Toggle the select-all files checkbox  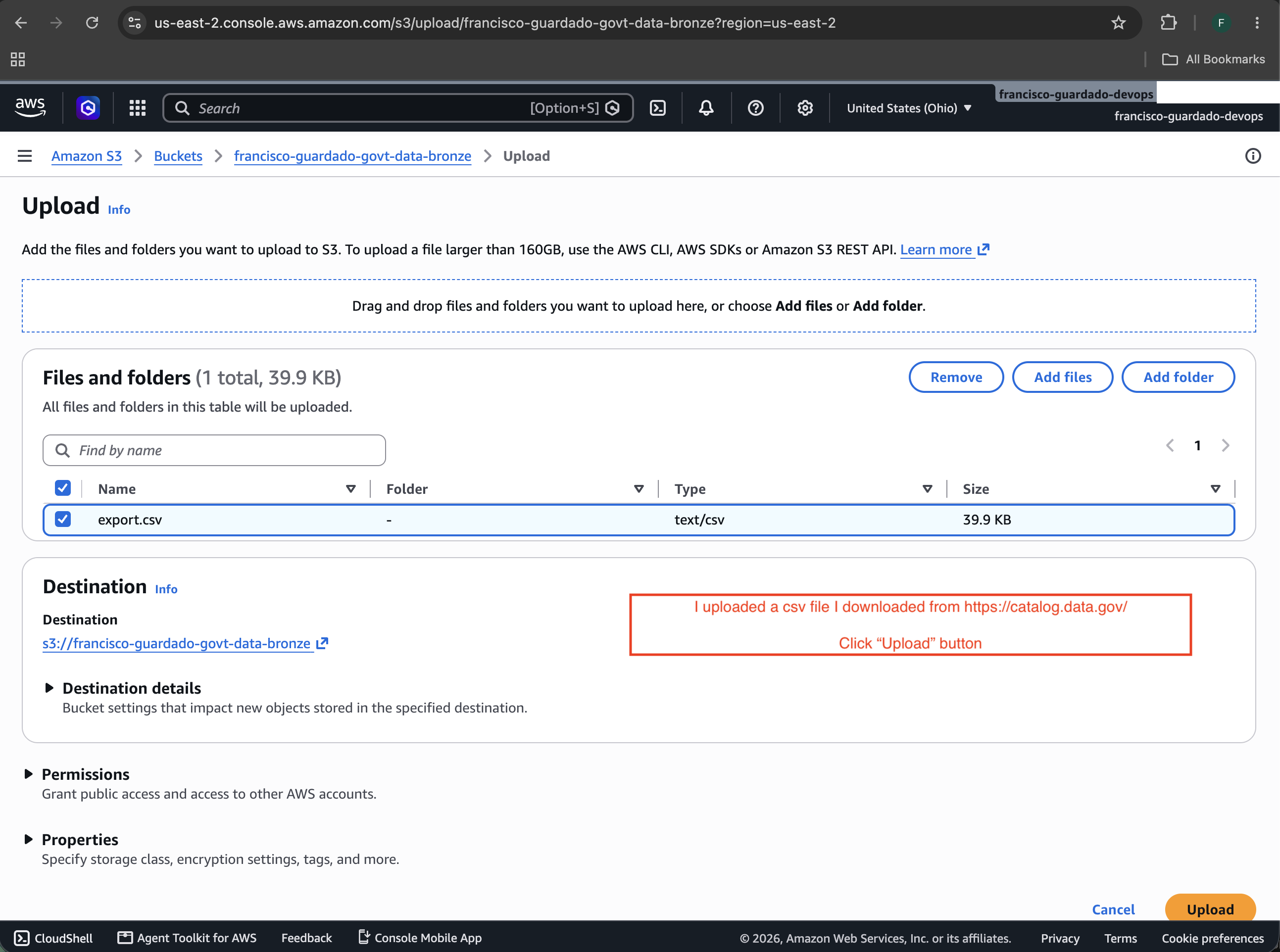[63, 488]
